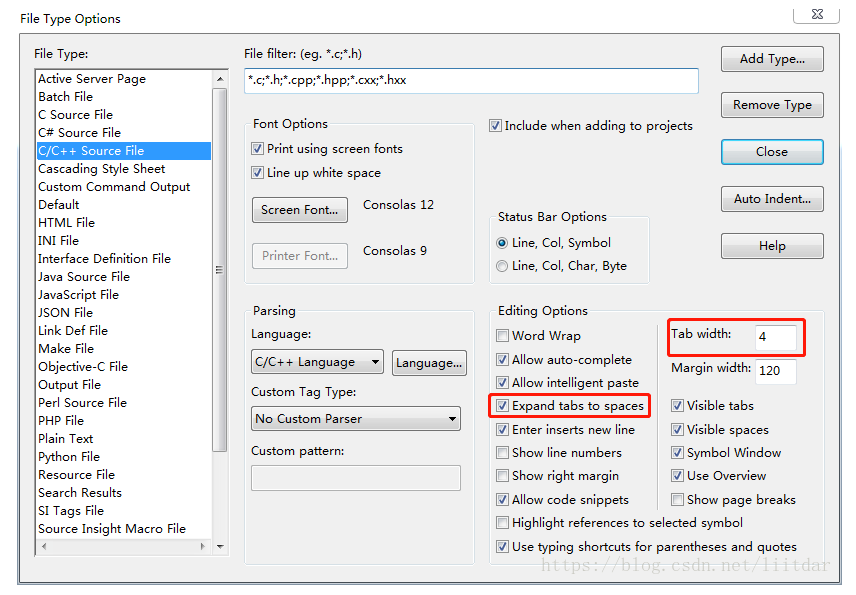This screenshot has width=856, height=595.
Task: Click the Screen Font button
Action: point(299,210)
